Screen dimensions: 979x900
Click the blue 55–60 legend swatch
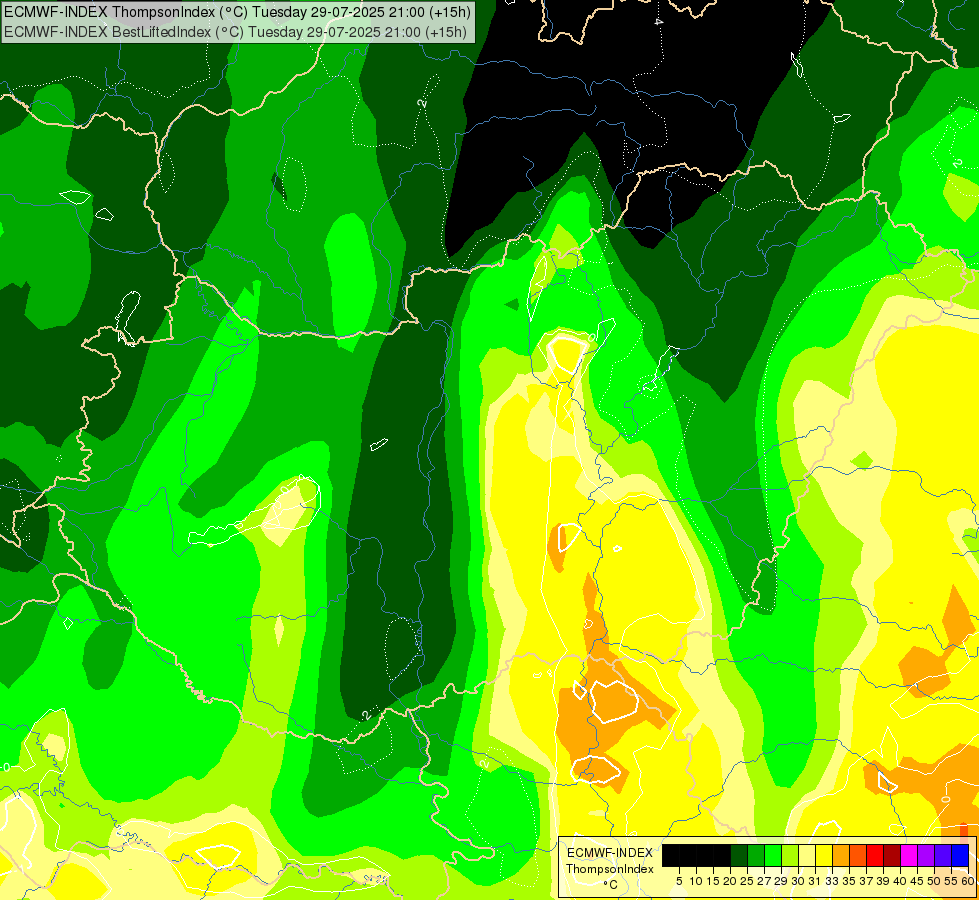click(960, 855)
